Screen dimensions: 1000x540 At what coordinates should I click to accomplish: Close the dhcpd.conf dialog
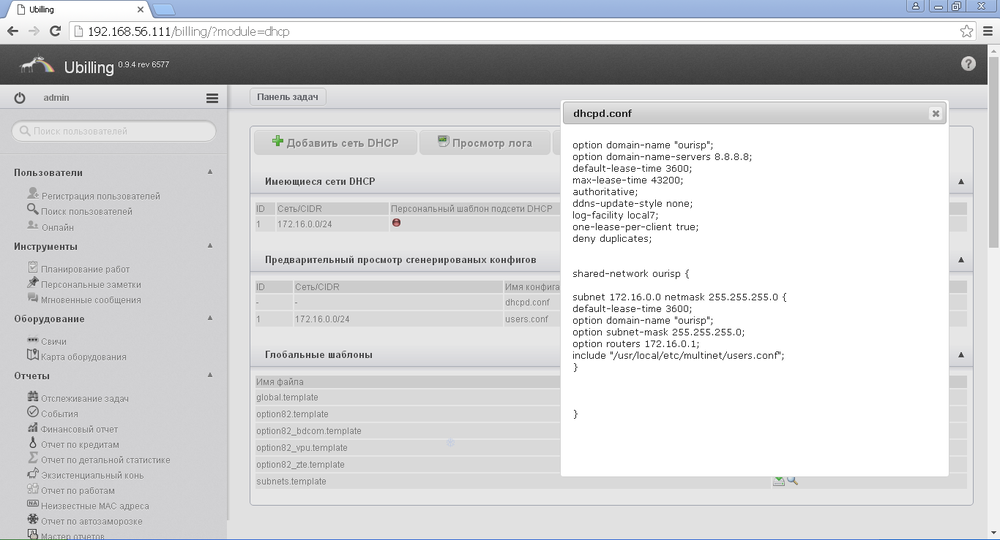(x=935, y=114)
